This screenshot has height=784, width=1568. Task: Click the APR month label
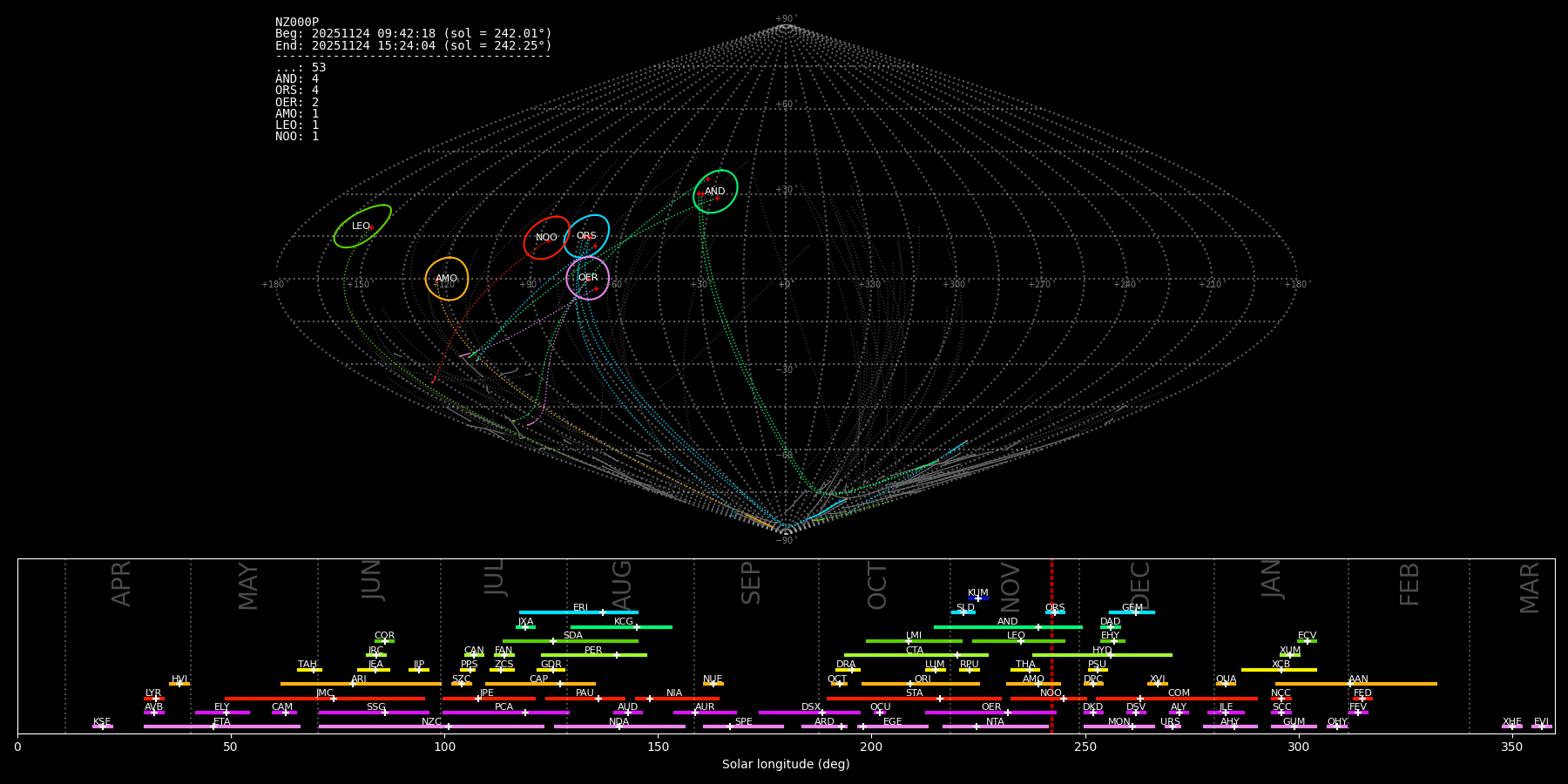click(121, 584)
